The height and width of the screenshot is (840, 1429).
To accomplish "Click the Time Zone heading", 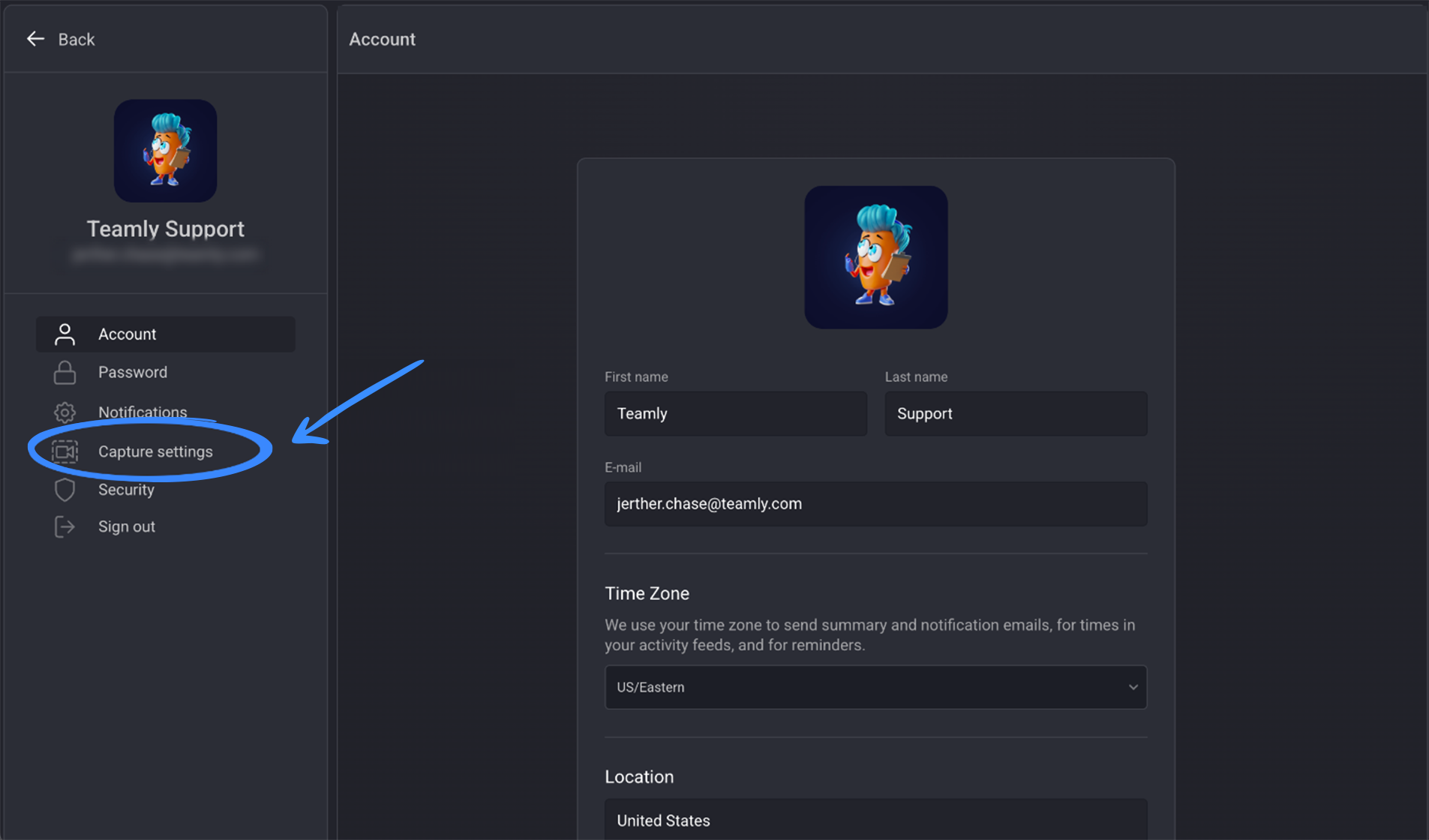I will [647, 593].
